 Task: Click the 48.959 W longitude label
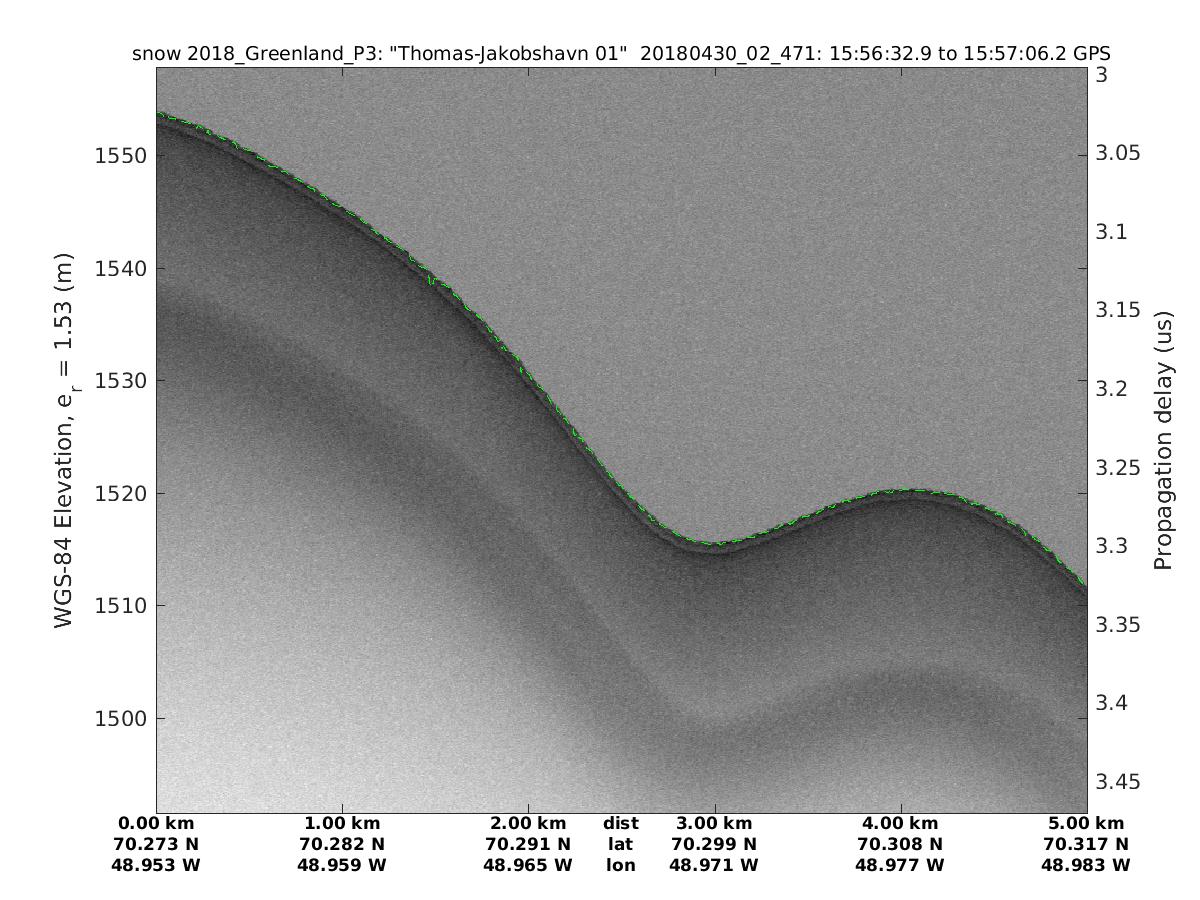coord(342,865)
